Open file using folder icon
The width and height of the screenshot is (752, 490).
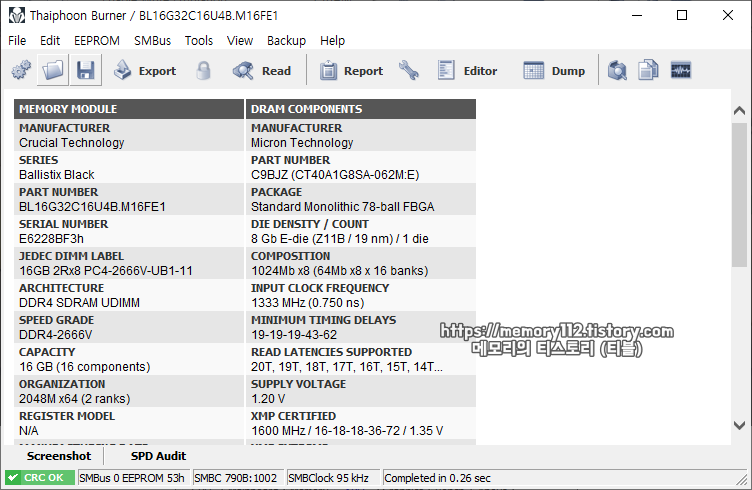click(x=53, y=70)
